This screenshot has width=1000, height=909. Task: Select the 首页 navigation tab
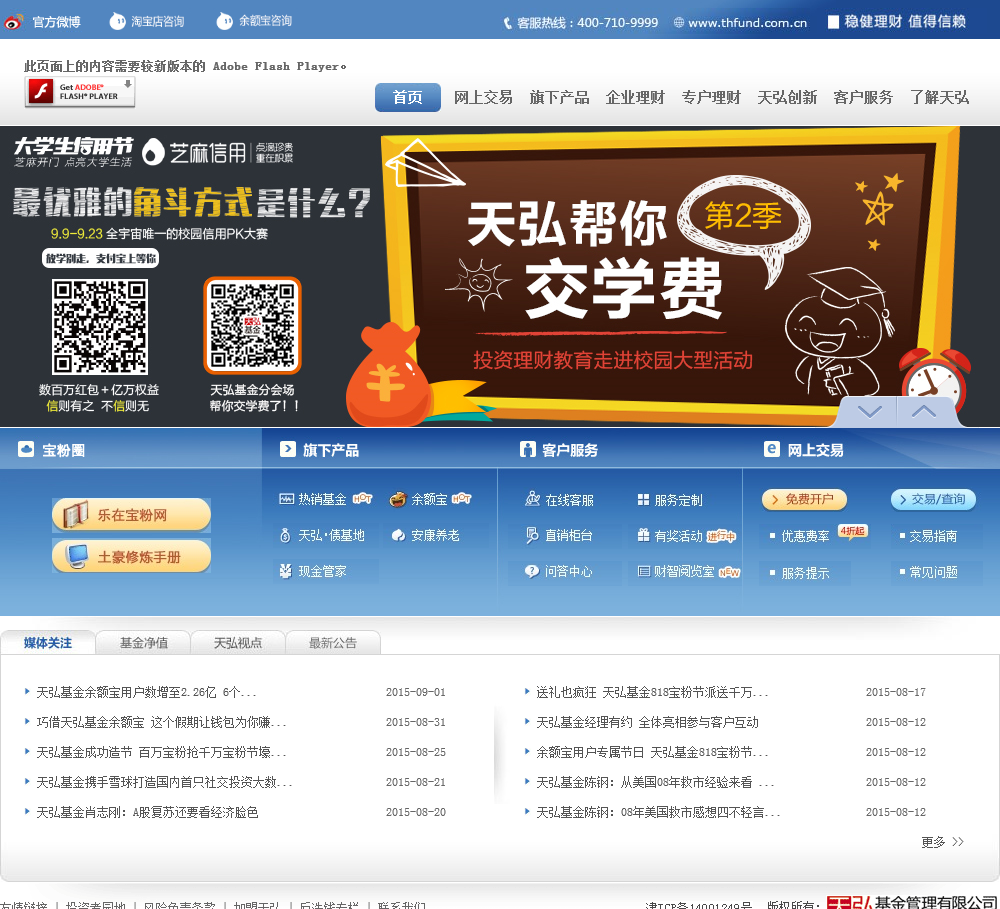click(x=408, y=97)
